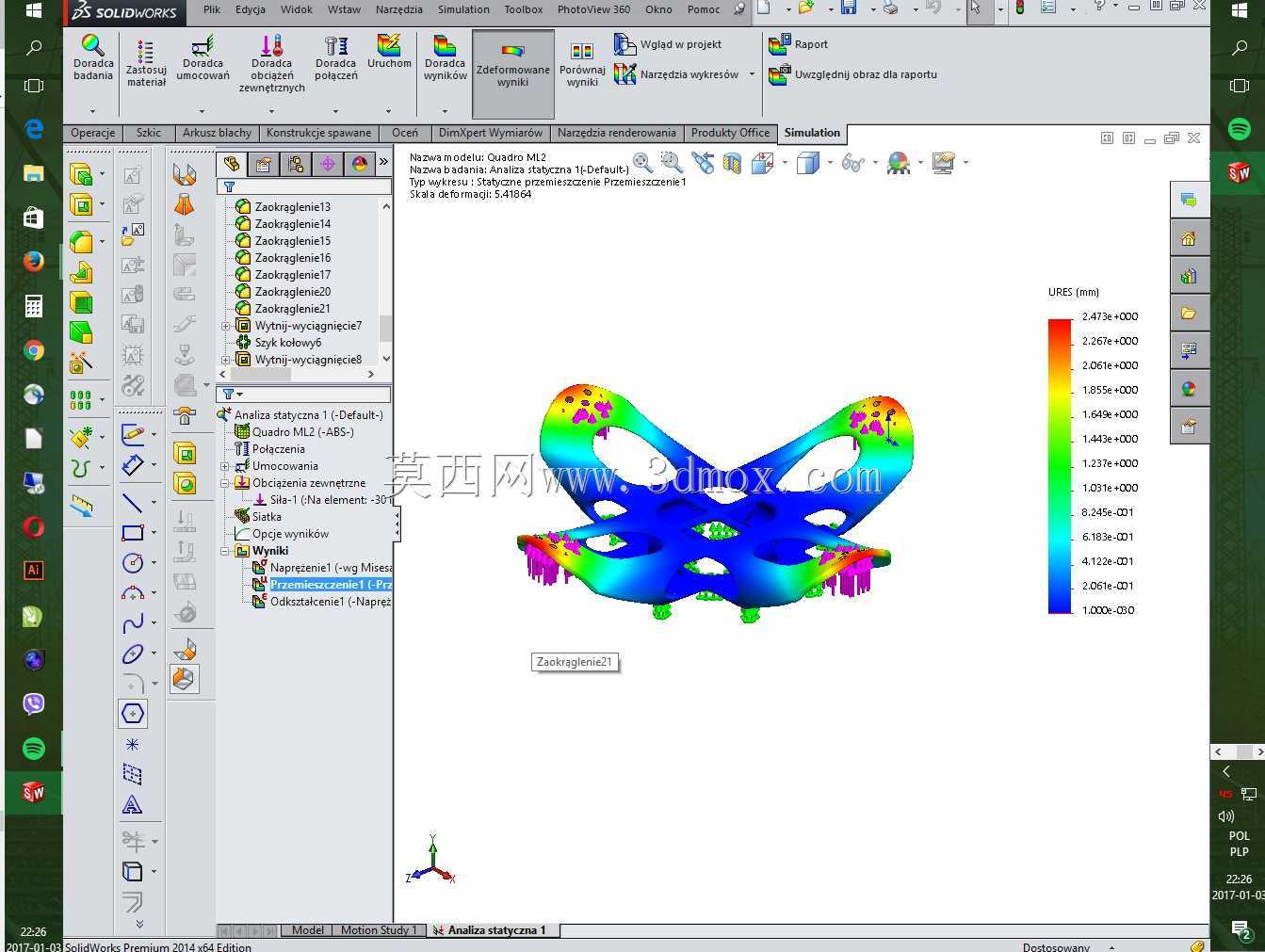Open Narzędzia wykresów dropdown arrow
Viewport: 1265px width, 952px height.
tap(751, 74)
